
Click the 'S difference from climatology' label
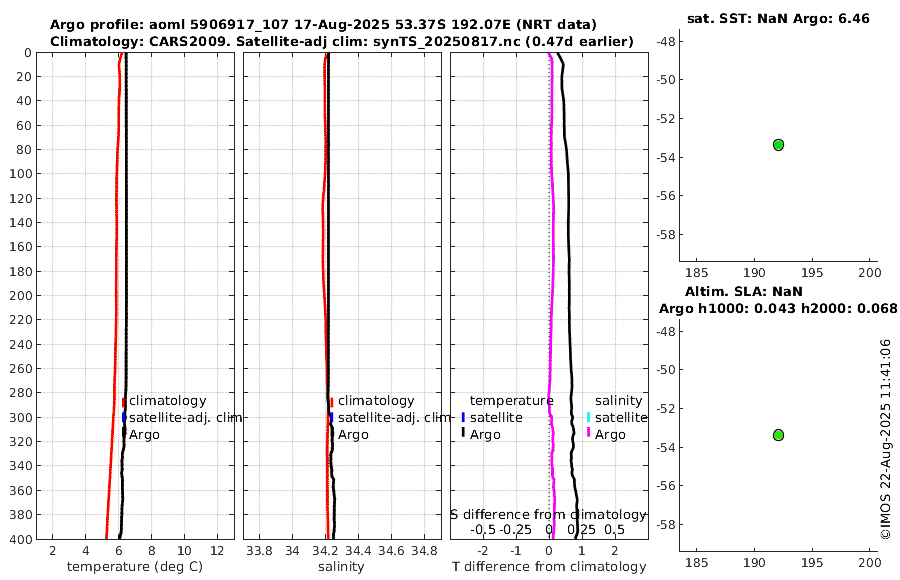[548, 515]
